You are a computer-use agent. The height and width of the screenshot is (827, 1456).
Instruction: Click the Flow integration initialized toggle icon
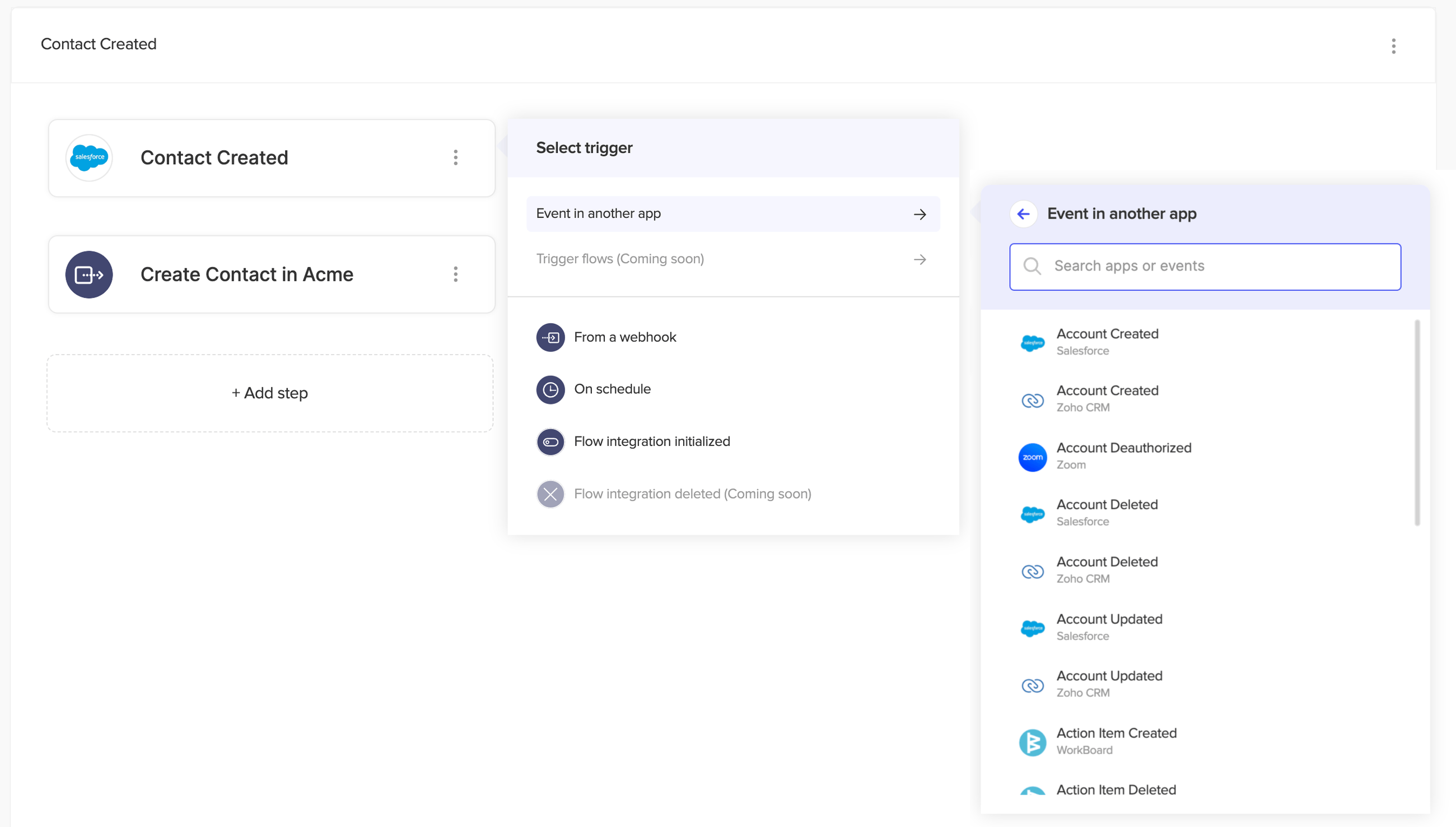tap(549, 442)
